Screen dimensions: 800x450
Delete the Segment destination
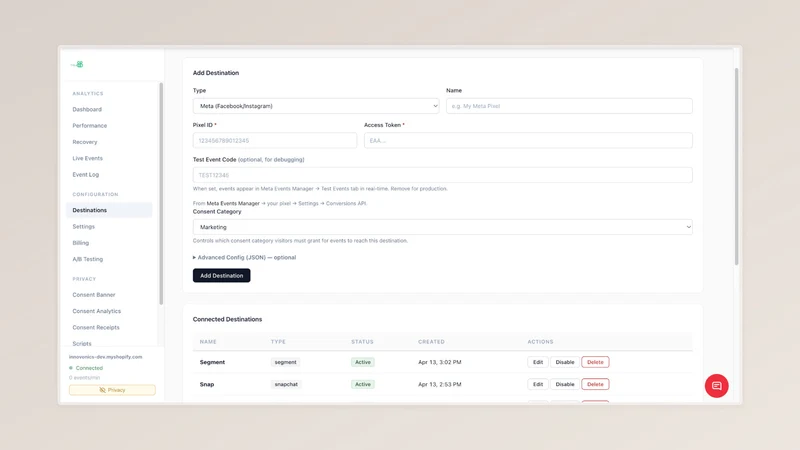click(x=595, y=362)
